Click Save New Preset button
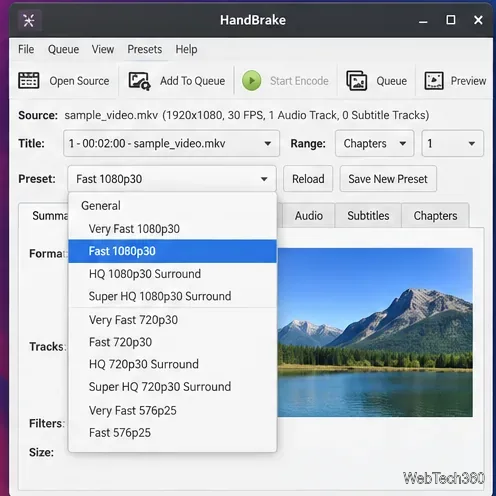496x496 pixels. (x=388, y=179)
